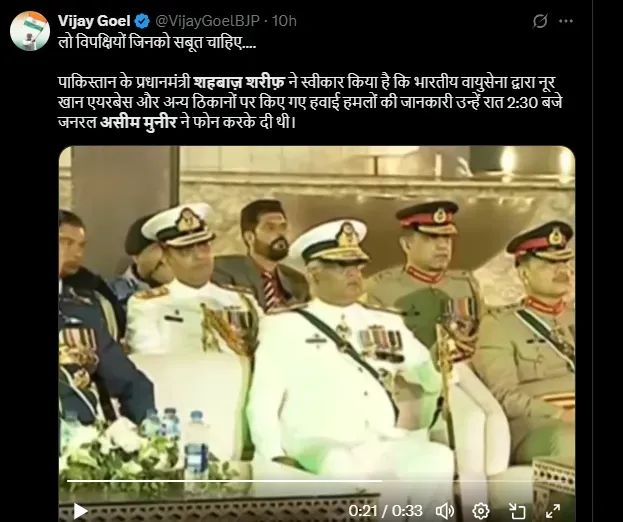Screen dimensions: 623x522
Task: Open Vijay Goel's profile picture
Action: (30, 31)
